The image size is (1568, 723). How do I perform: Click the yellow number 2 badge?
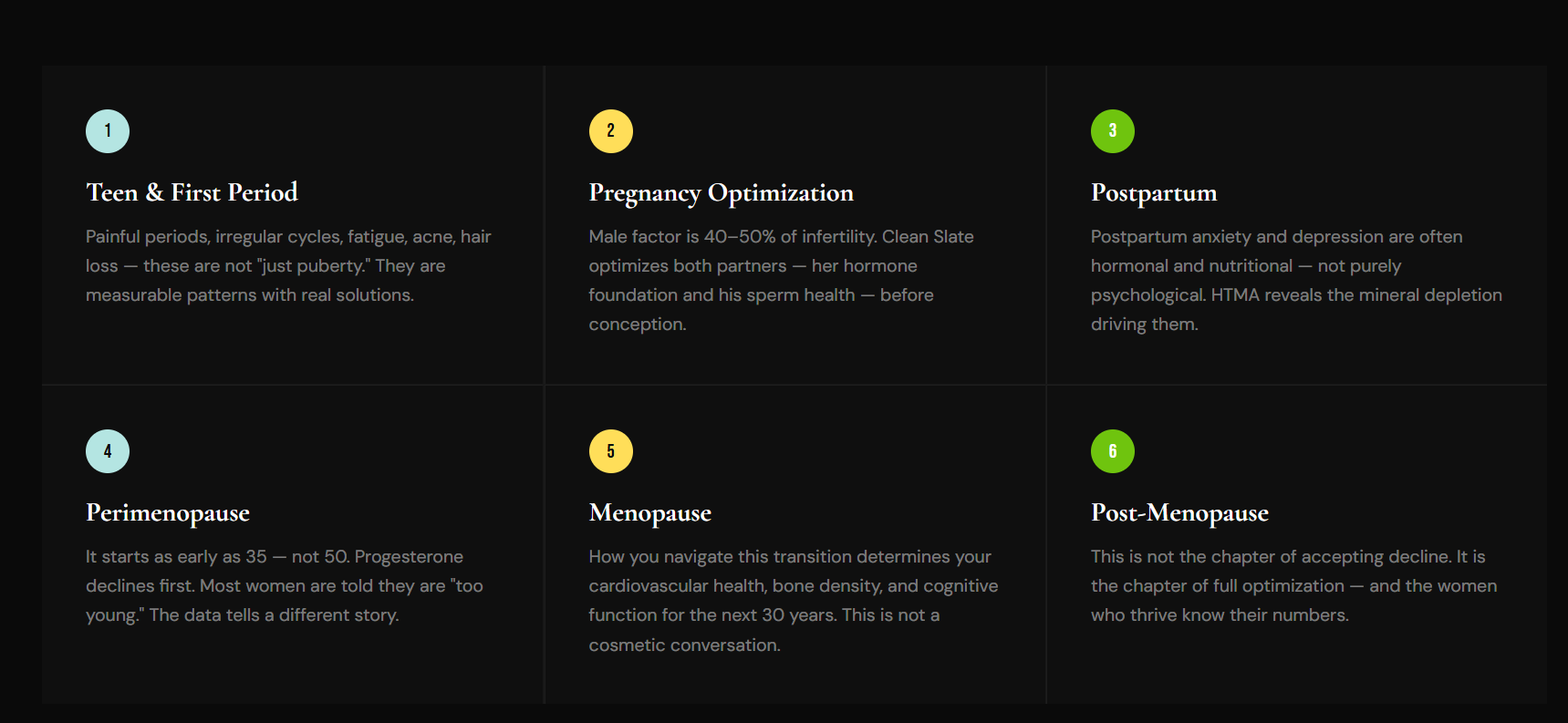[x=611, y=131]
